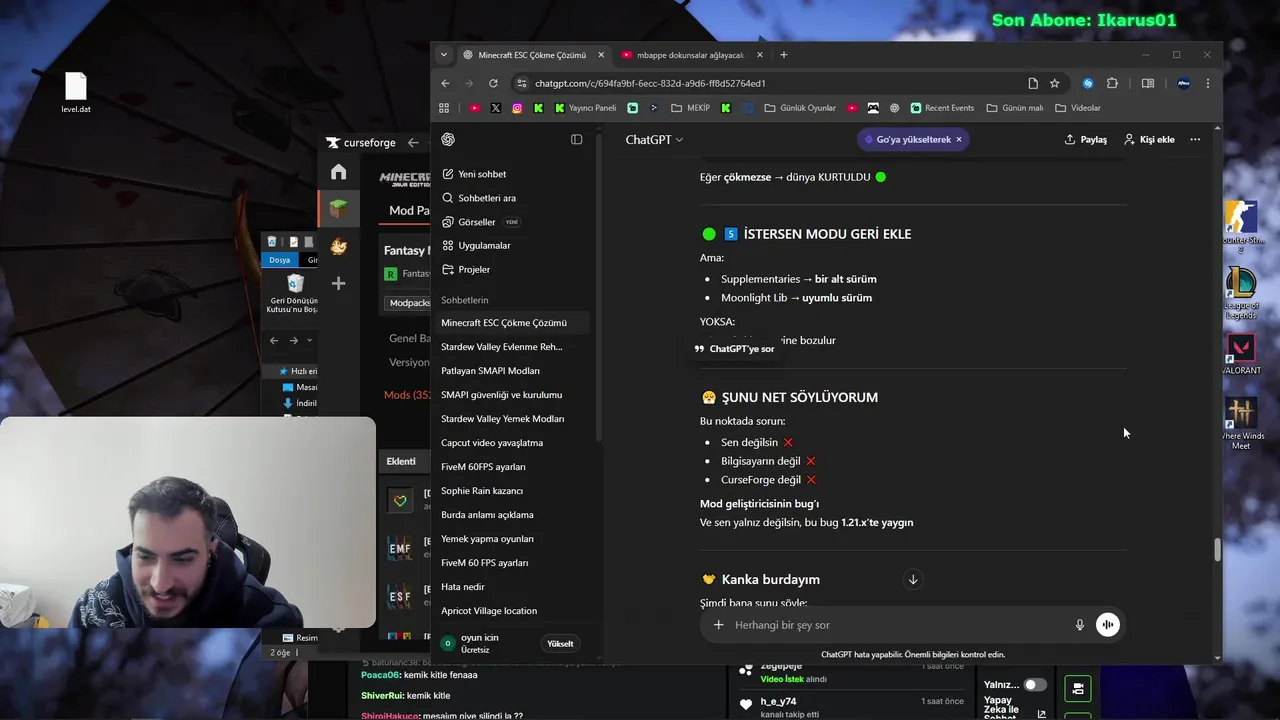Open Yayıncı Paneli bookmark
This screenshot has height=720, width=1280.
(x=586, y=108)
